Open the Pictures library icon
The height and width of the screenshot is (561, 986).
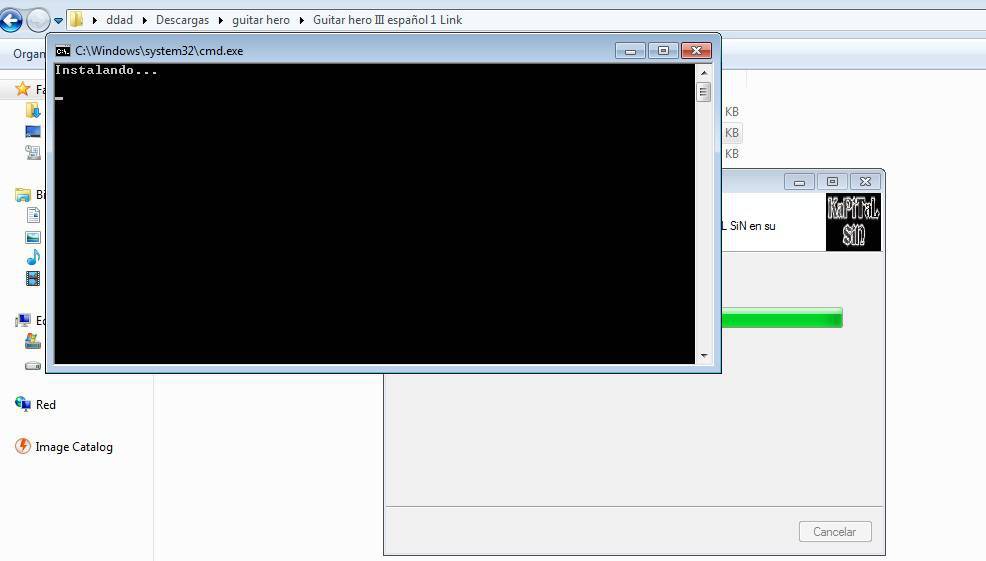[33, 237]
